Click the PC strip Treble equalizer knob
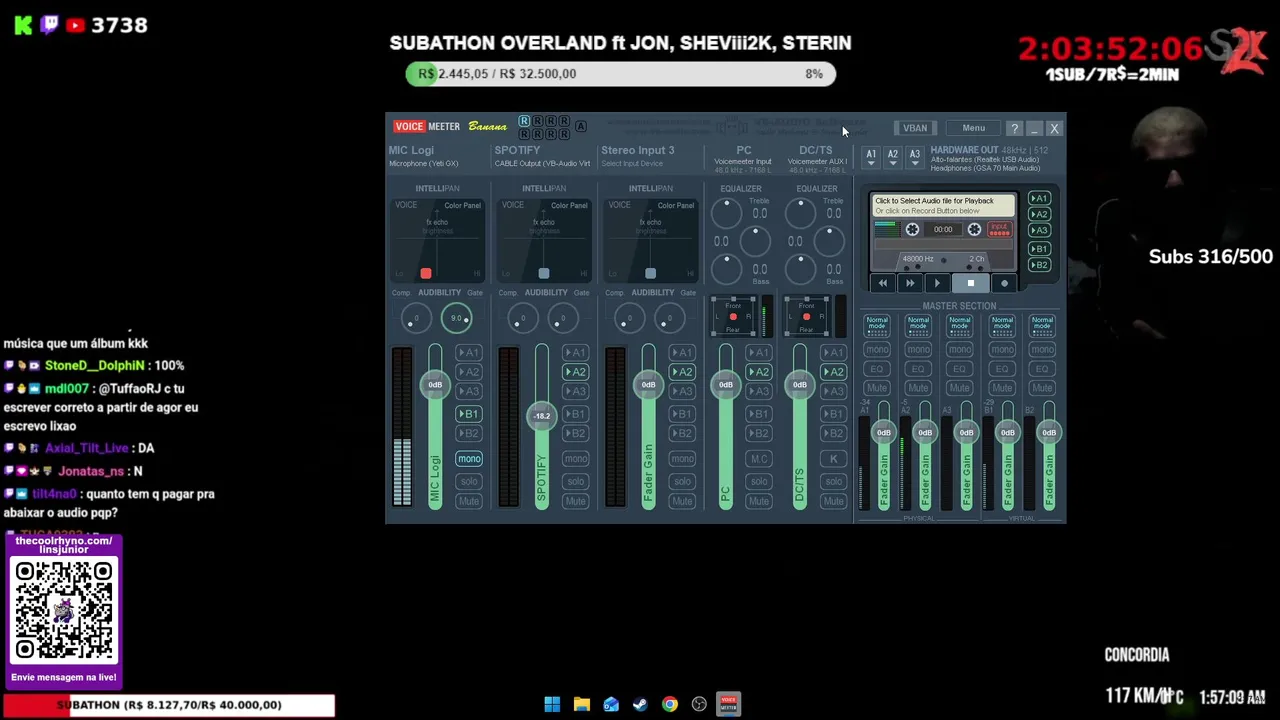1280x720 pixels. pos(727,212)
